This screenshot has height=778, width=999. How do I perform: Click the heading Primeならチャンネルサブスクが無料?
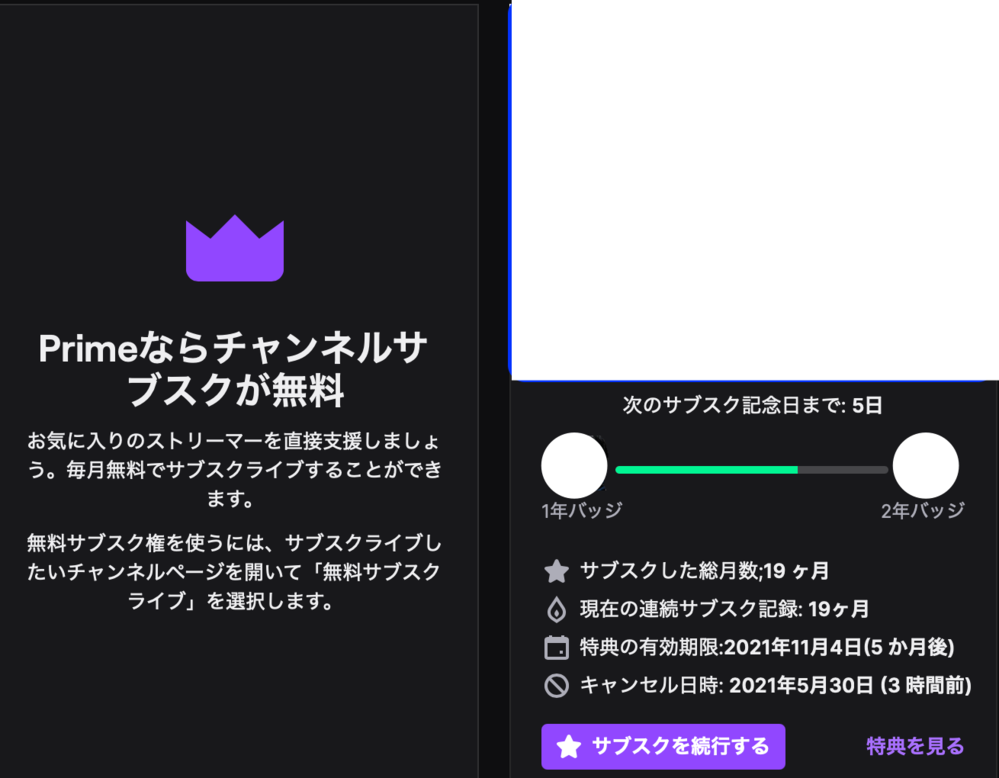pos(234,369)
